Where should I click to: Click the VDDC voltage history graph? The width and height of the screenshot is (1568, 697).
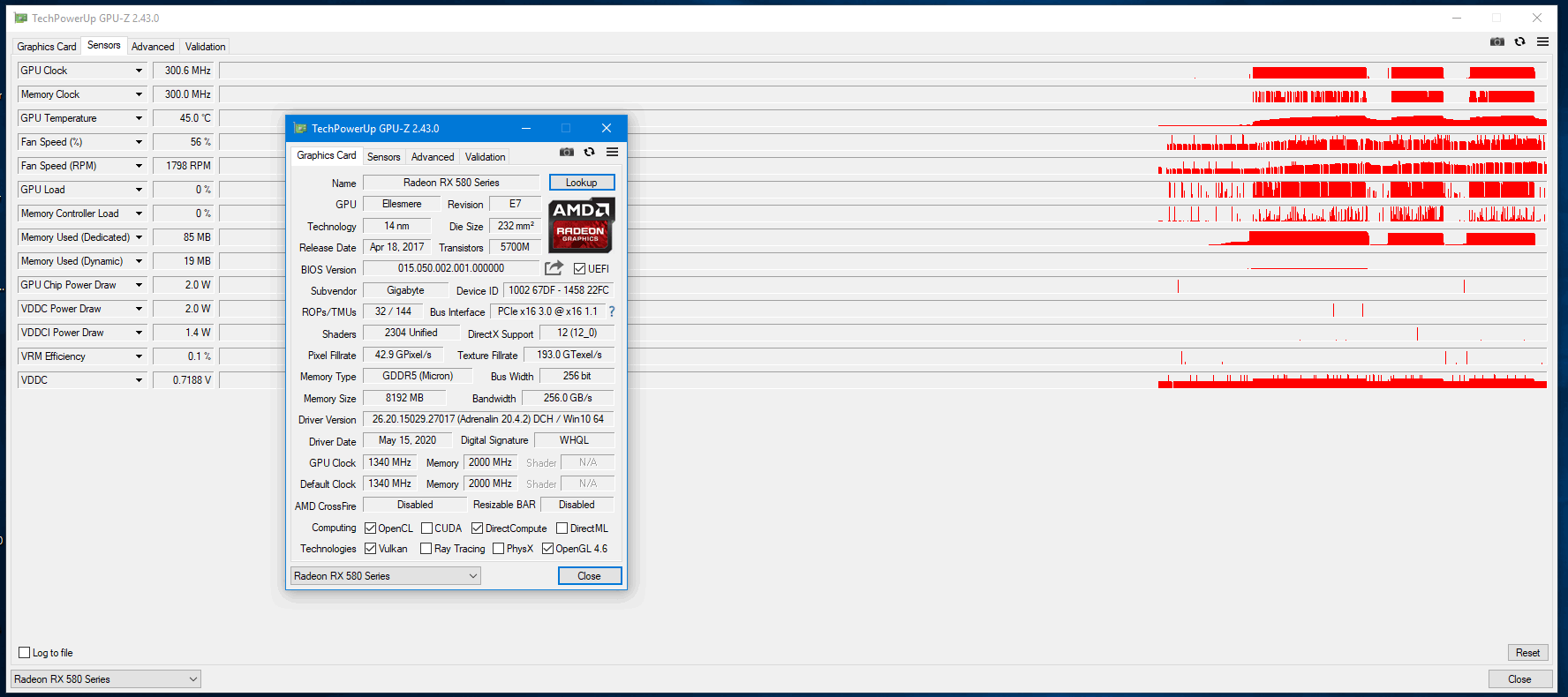[x=883, y=380]
